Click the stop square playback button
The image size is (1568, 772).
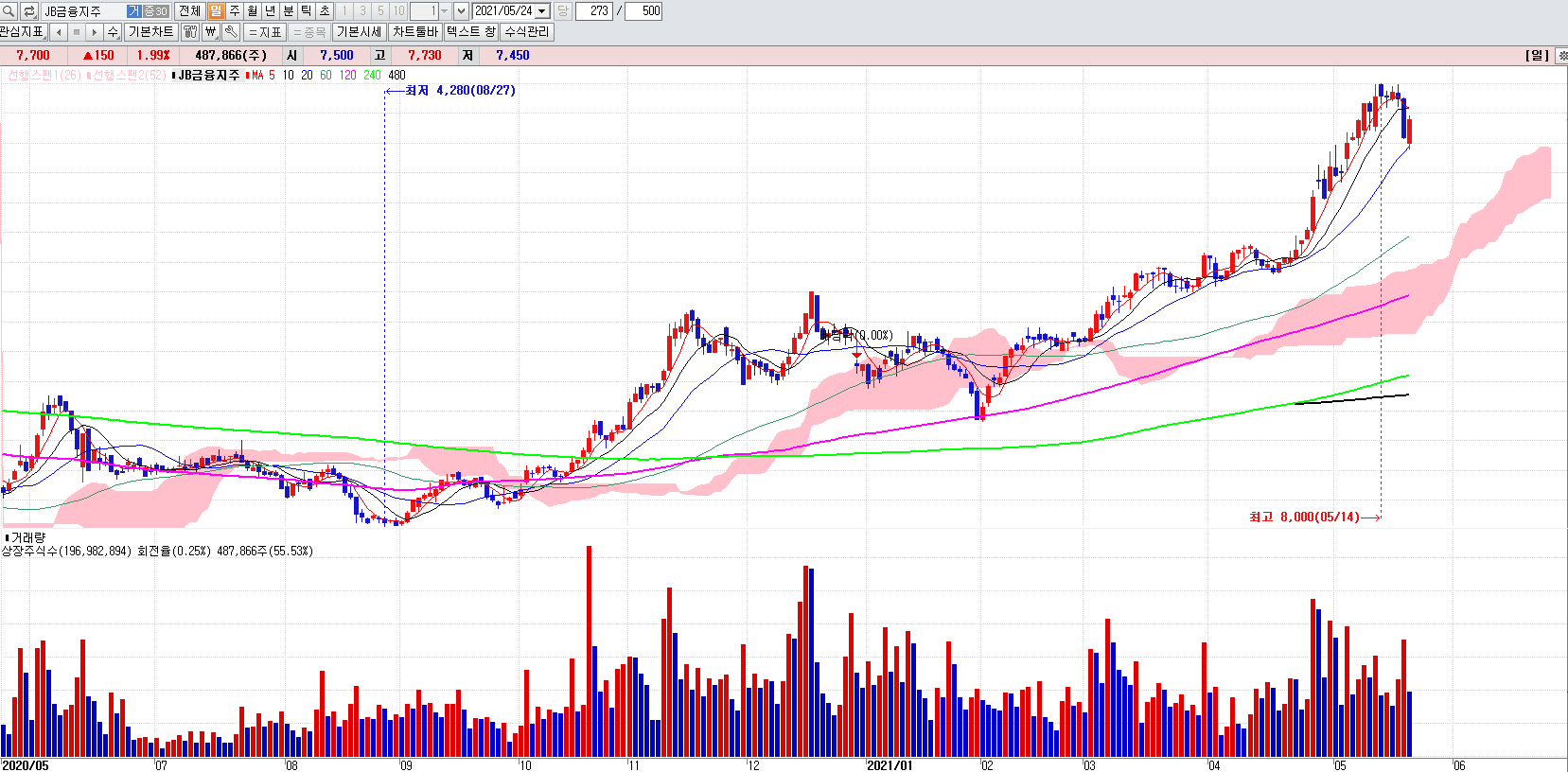coord(77,32)
